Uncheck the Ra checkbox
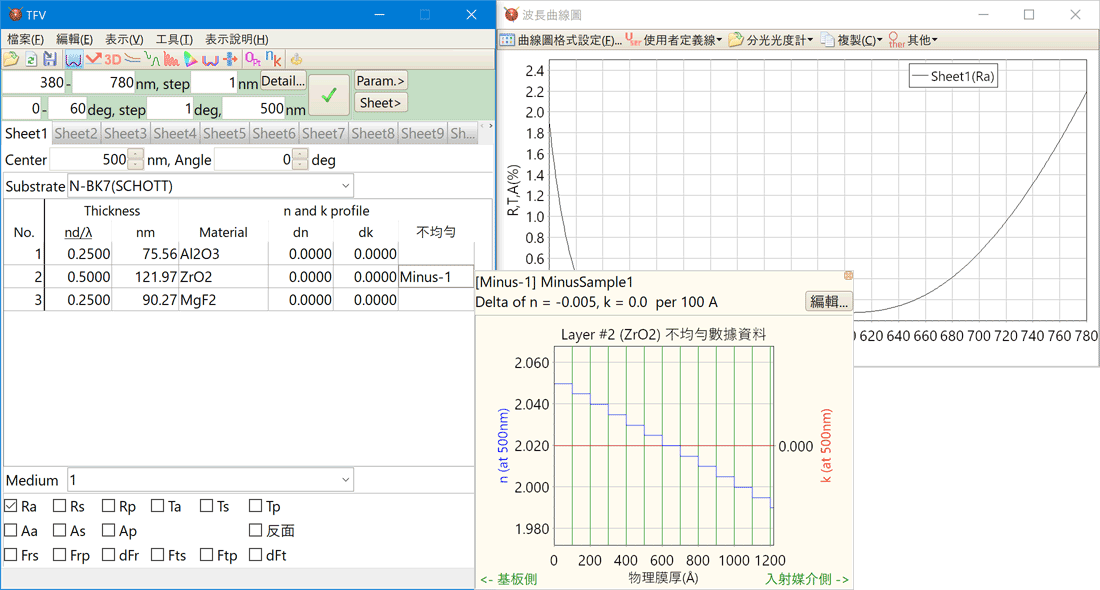Viewport: 1100px width, 590px height. tap(11, 507)
